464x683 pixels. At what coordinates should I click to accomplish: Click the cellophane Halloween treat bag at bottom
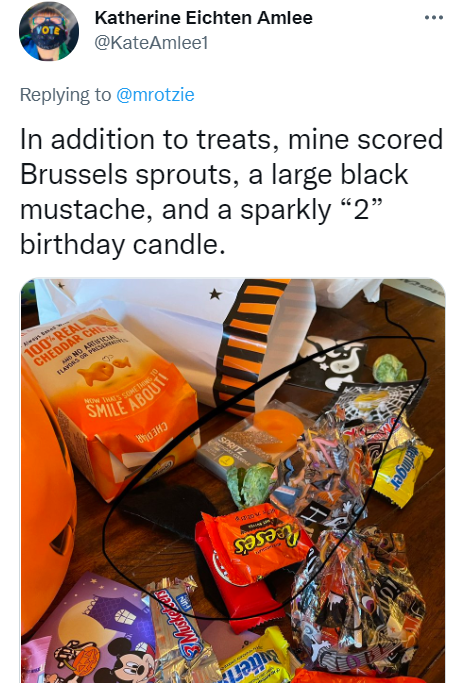pyautogui.click(x=359, y=605)
